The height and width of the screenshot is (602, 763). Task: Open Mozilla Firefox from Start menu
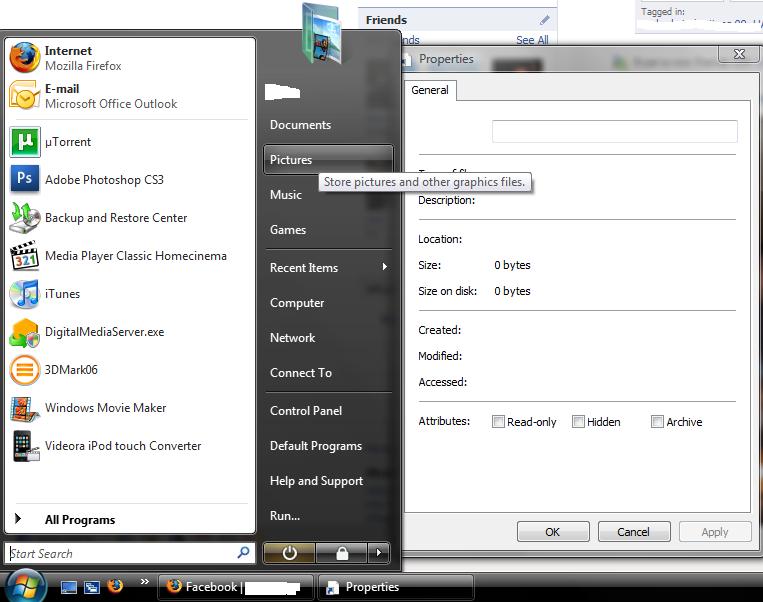(82, 58)
